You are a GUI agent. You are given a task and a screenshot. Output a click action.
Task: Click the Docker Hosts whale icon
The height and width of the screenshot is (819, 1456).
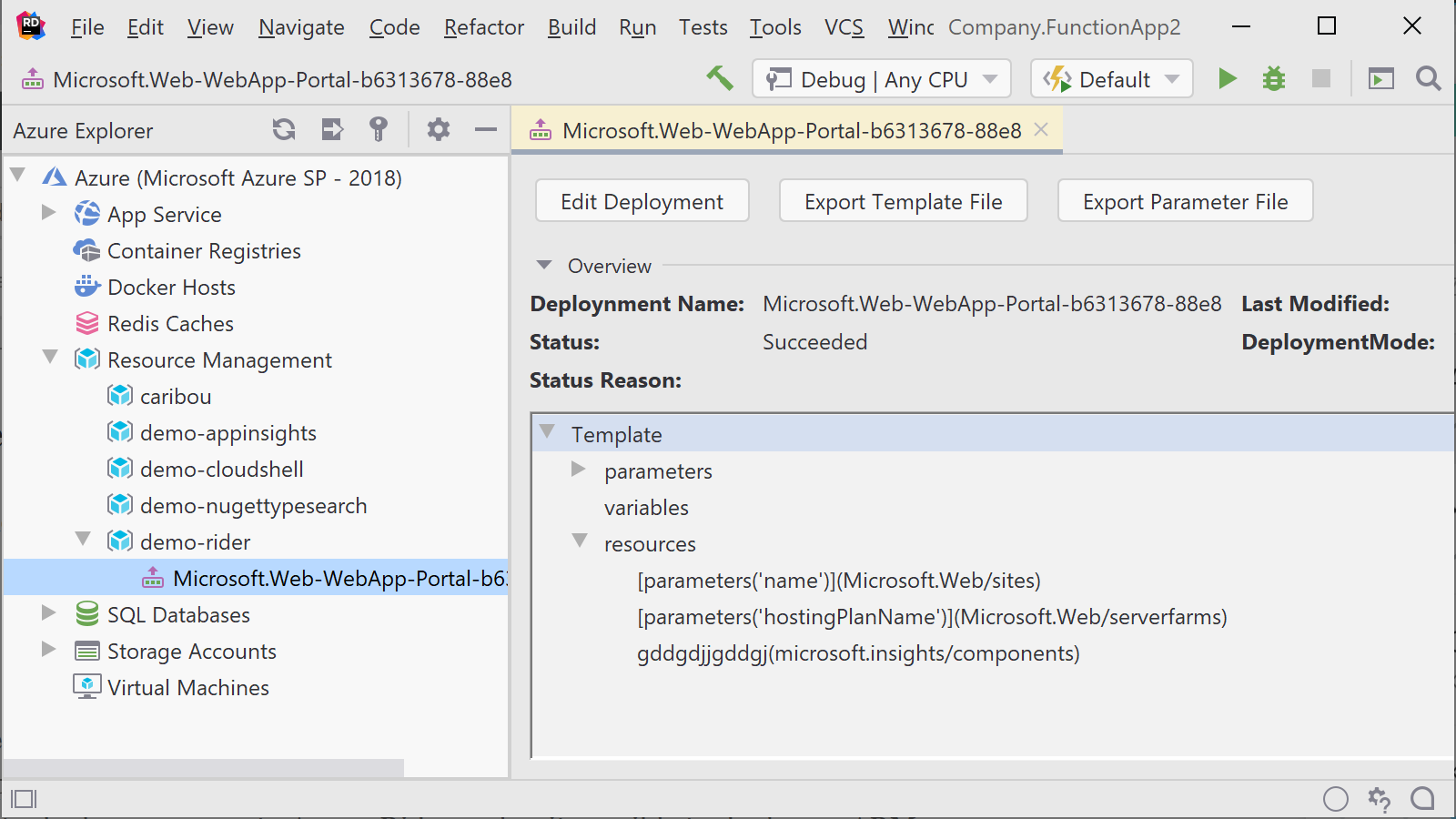[87, 287]
